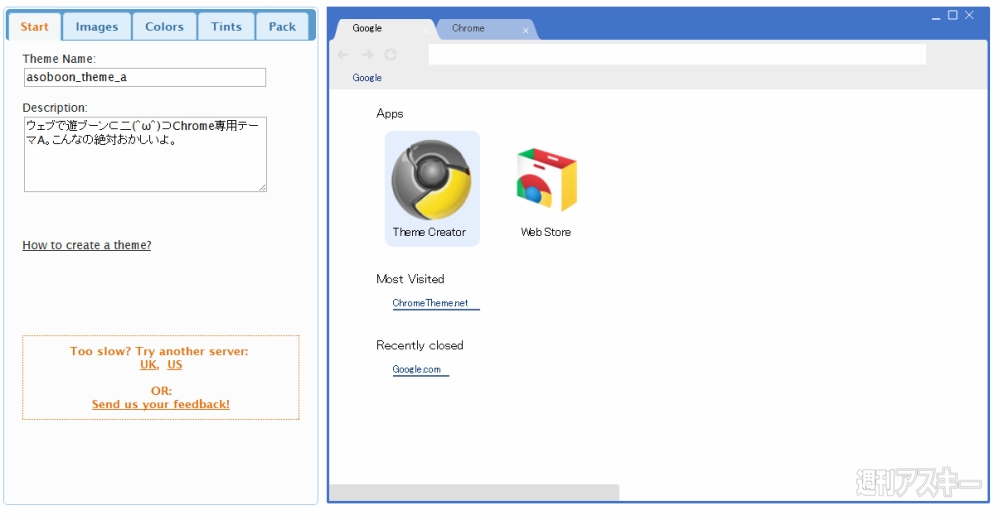Click 'Too slow? Try another server:' text
The width and height of the screenshot is (1000, 515).
coord(159,351)
